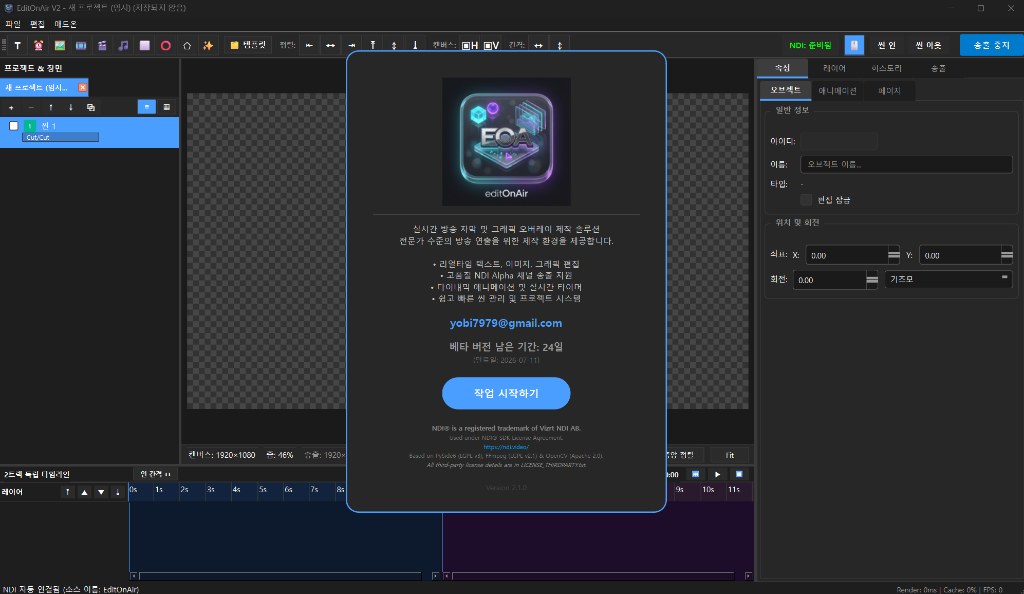Click the clapperboard icon in toolbar

point(102,46)
